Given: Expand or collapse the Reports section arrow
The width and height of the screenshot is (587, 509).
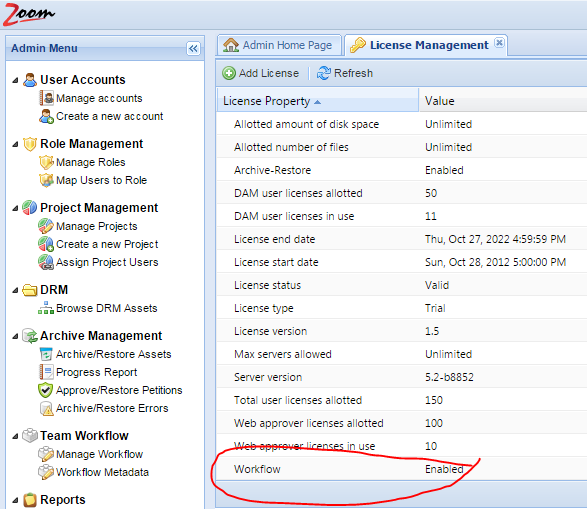Looking at the screenshot, I should pyautogui.click(x=15, y=500).
